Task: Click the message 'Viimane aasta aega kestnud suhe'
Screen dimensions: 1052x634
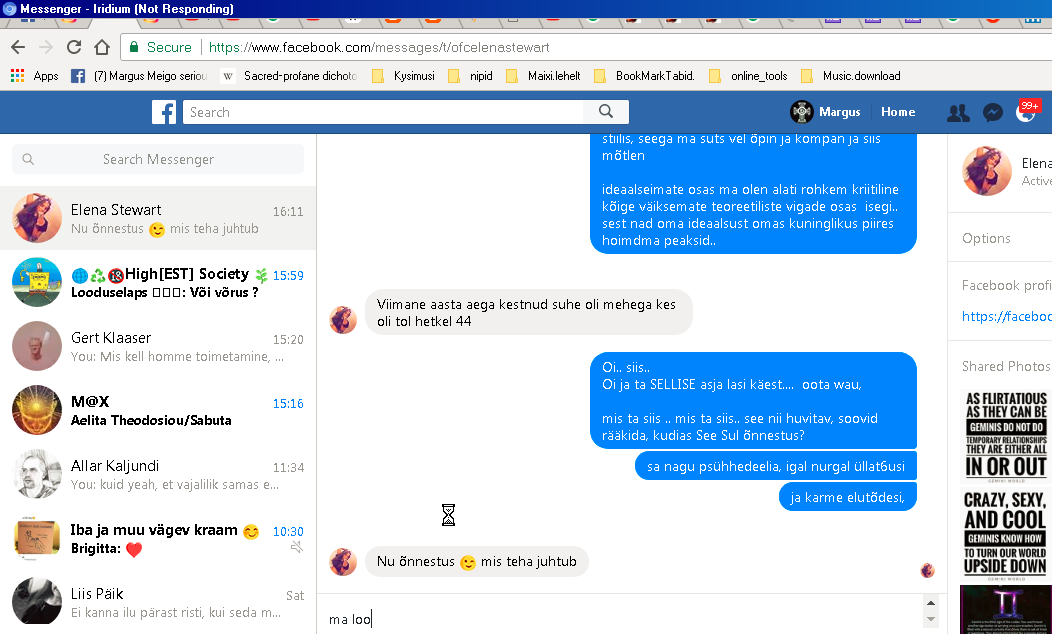Action: 529,313
